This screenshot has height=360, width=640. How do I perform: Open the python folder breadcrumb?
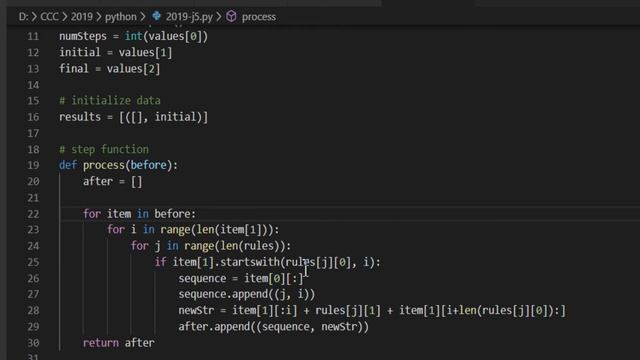121,17
